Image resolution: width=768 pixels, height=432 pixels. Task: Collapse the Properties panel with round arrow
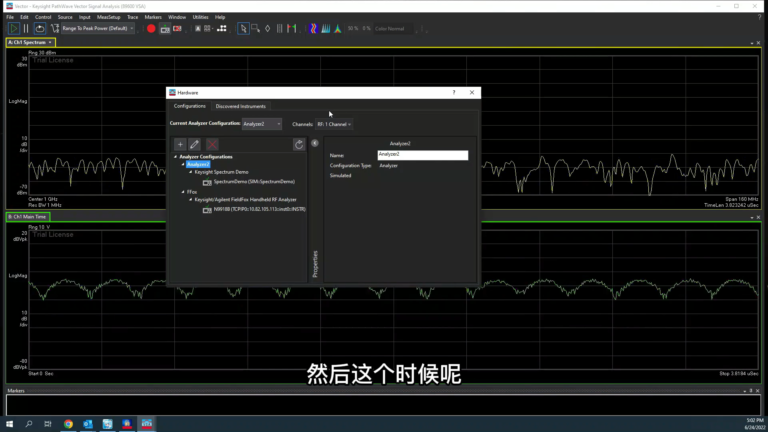coord(315,143)
